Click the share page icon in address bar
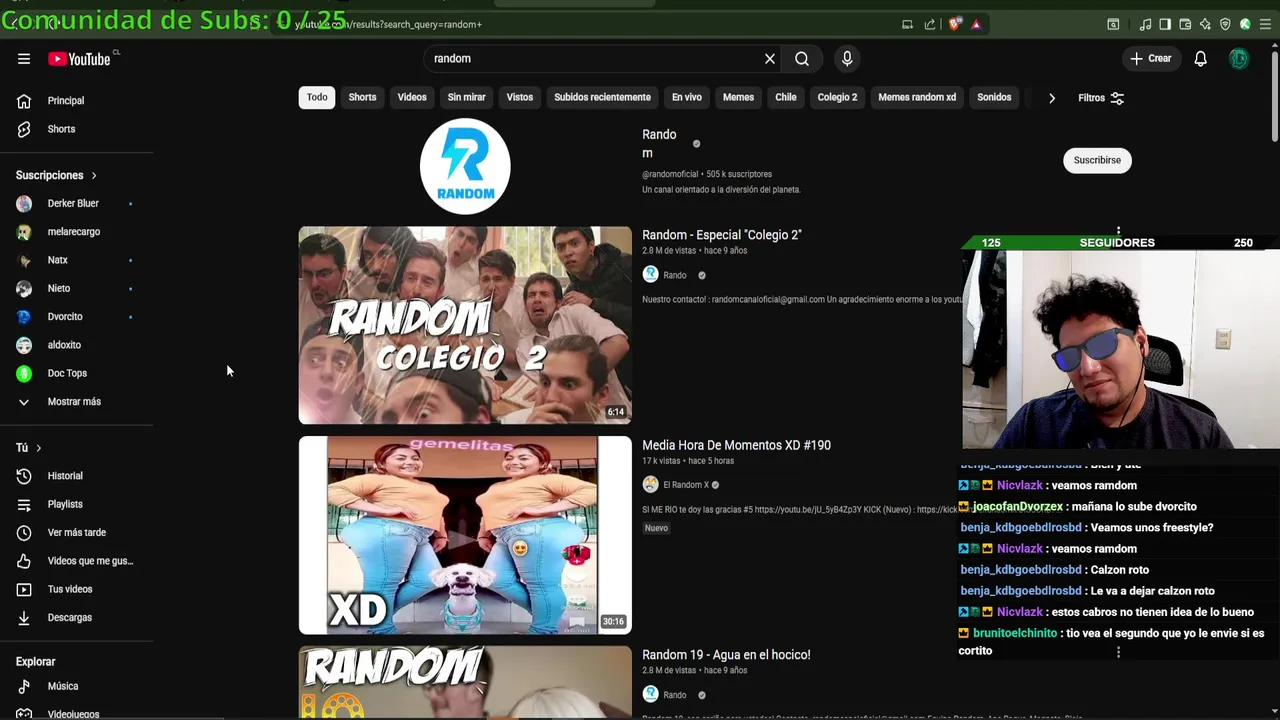 (x=930, y=24)
